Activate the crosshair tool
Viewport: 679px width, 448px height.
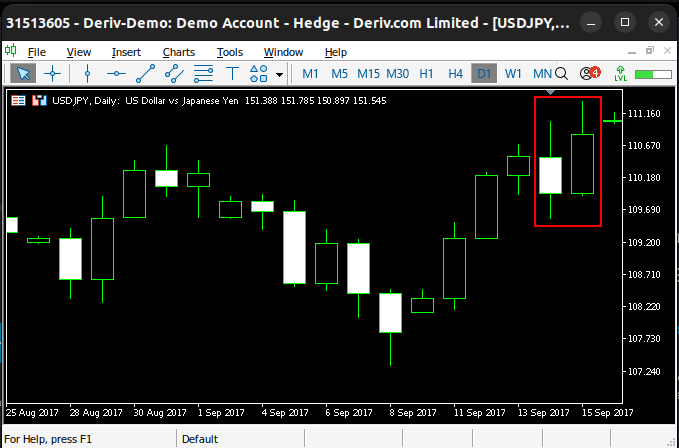[52, 74]
